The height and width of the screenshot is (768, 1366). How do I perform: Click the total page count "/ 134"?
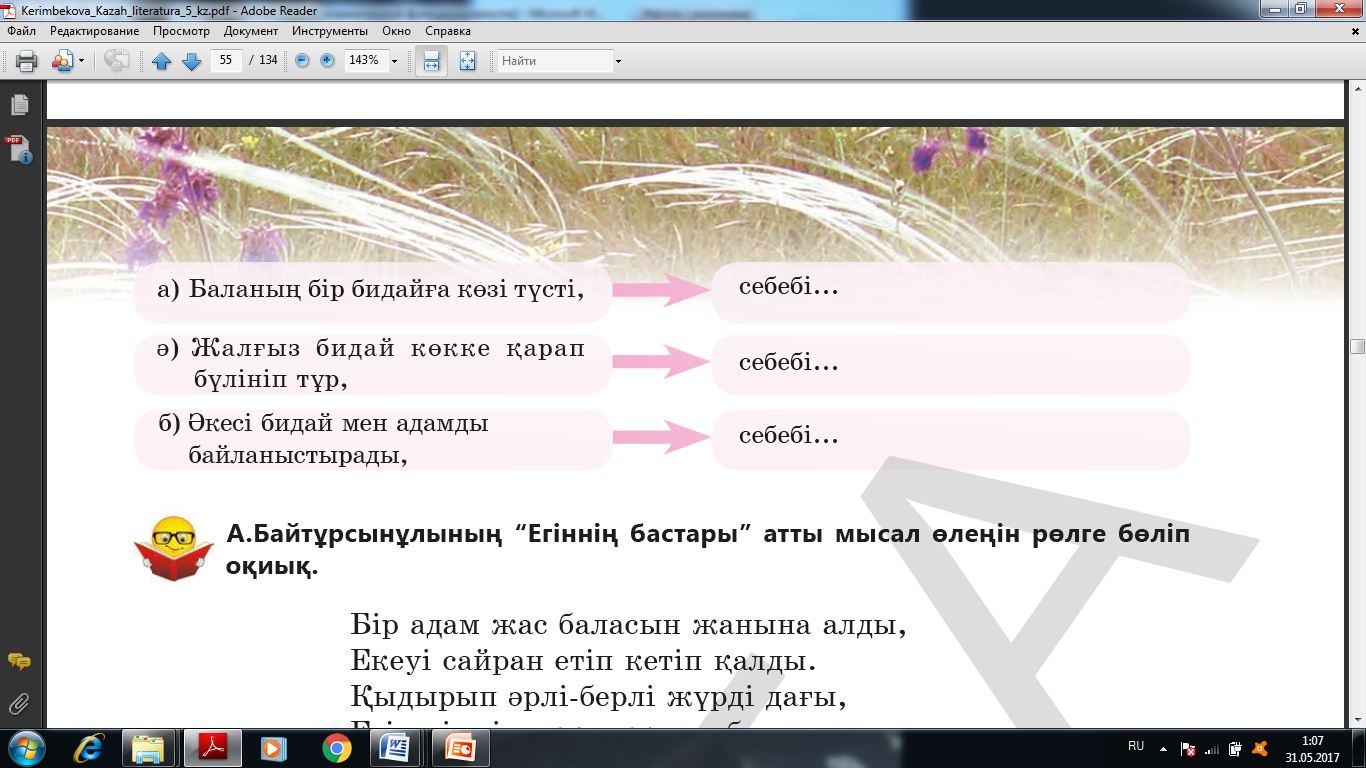(x=263, y=61)
